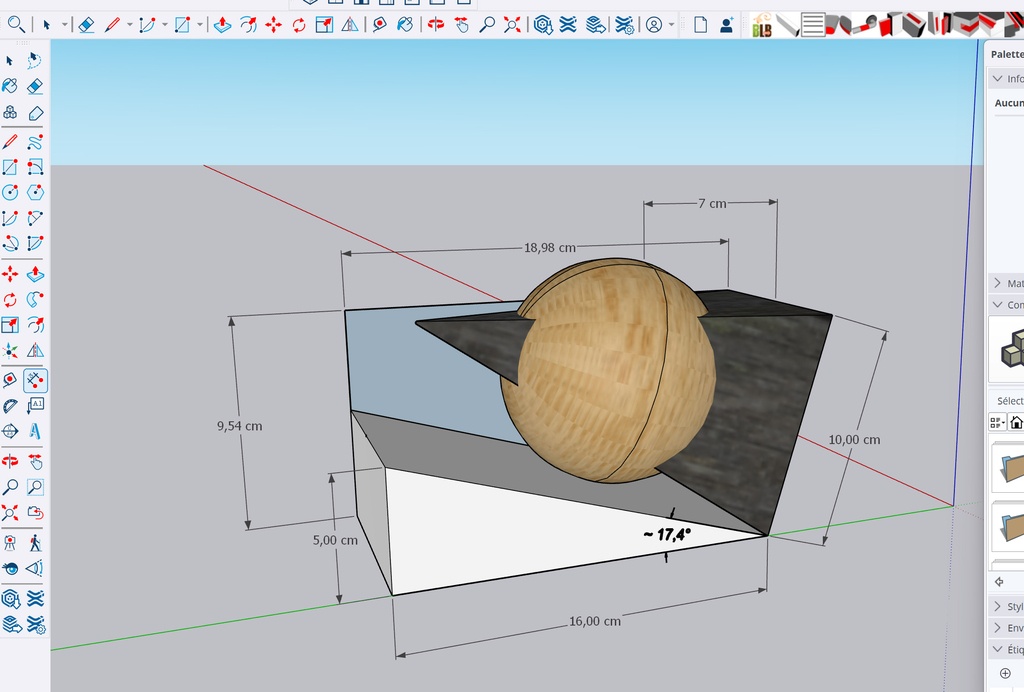Select the Circle drawing tool

click(x=10, y=192)
